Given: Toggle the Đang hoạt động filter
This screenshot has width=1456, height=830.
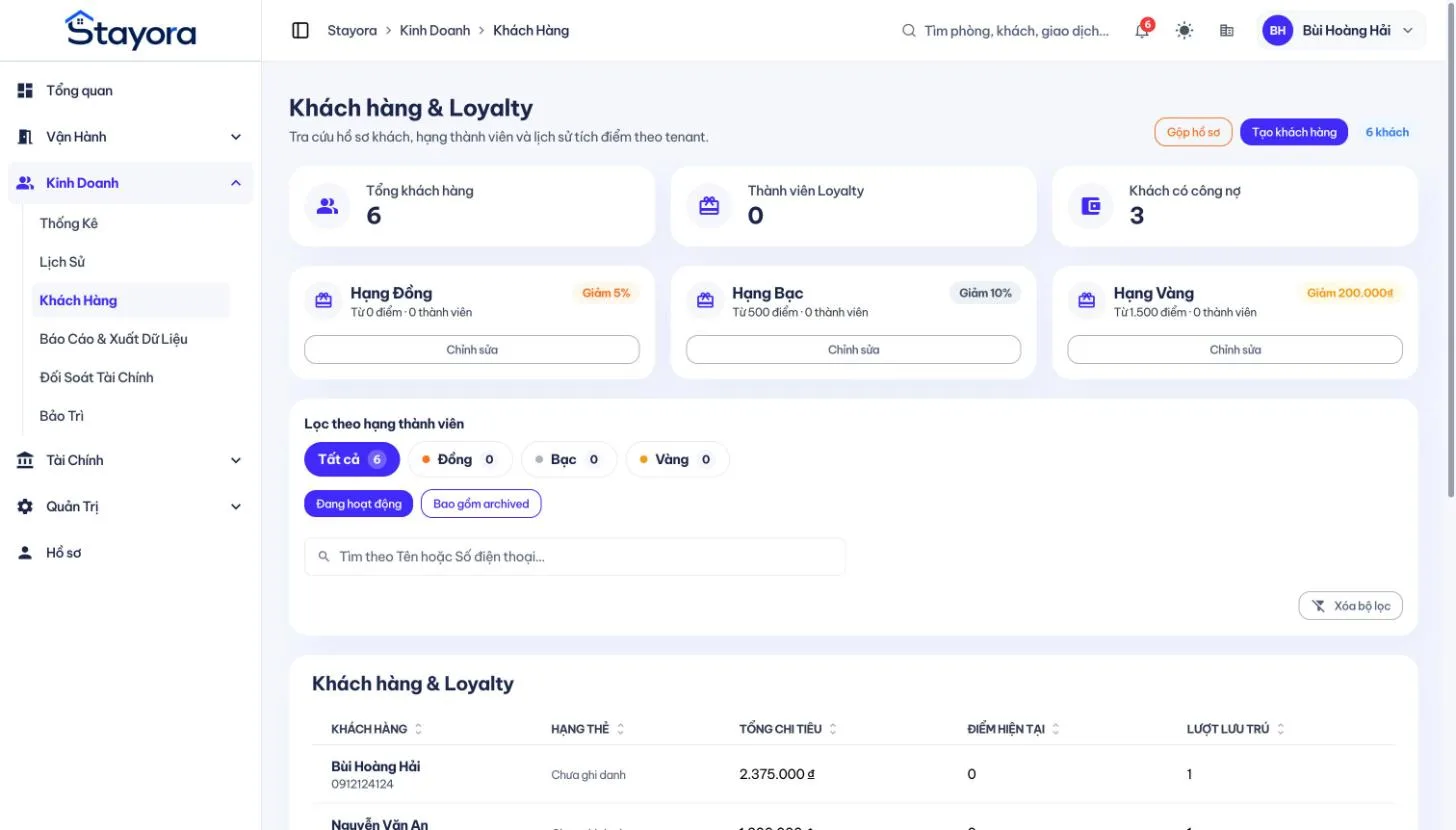Looking at the screenshot, I should pos(358,504).
